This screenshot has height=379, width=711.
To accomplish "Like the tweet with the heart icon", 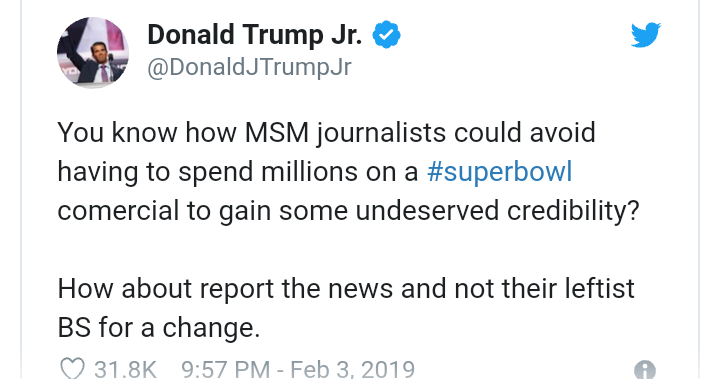I will pos(73,368).
